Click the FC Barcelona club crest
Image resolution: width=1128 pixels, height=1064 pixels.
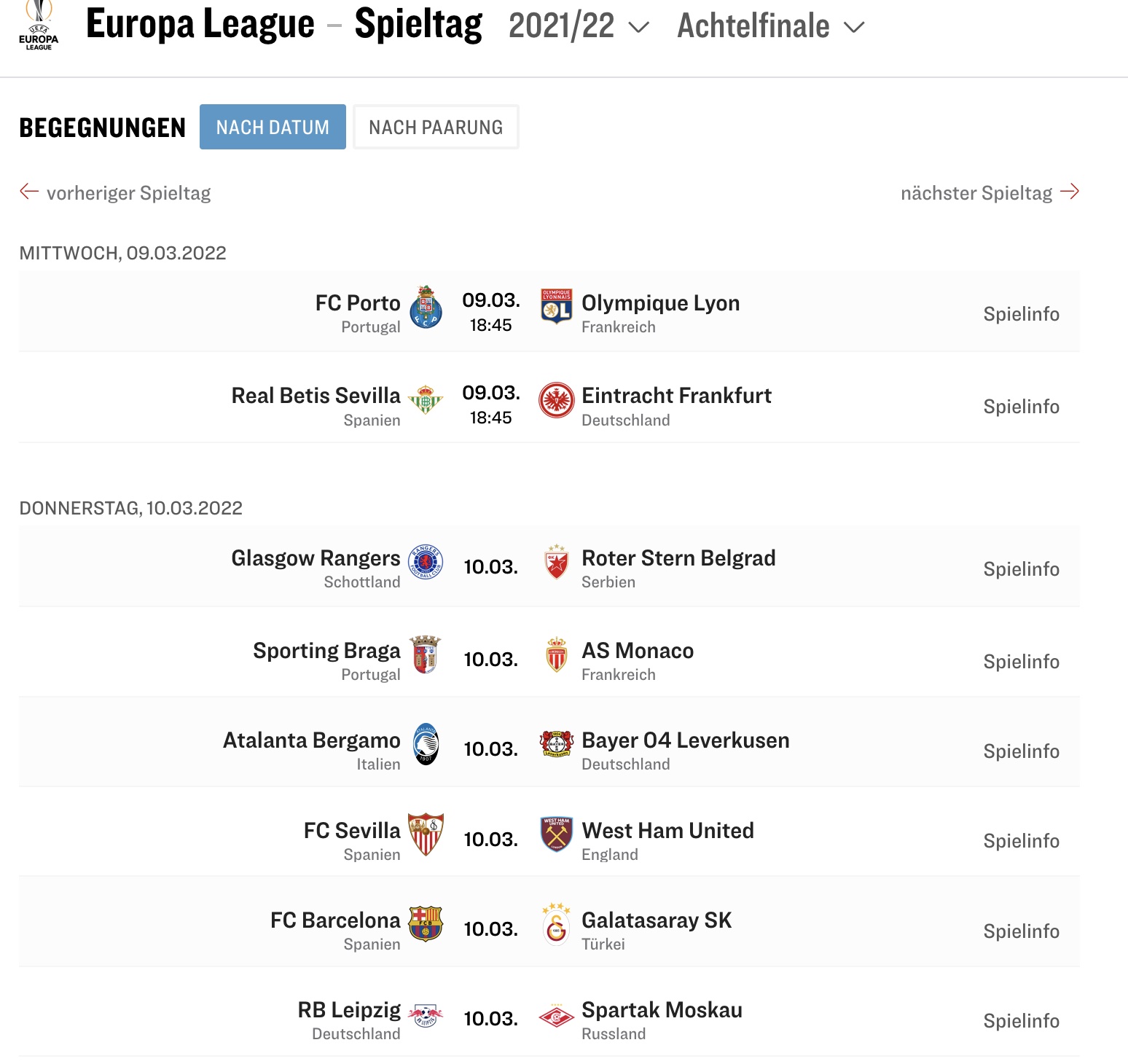pyautogui.click(x=426, y=924)
